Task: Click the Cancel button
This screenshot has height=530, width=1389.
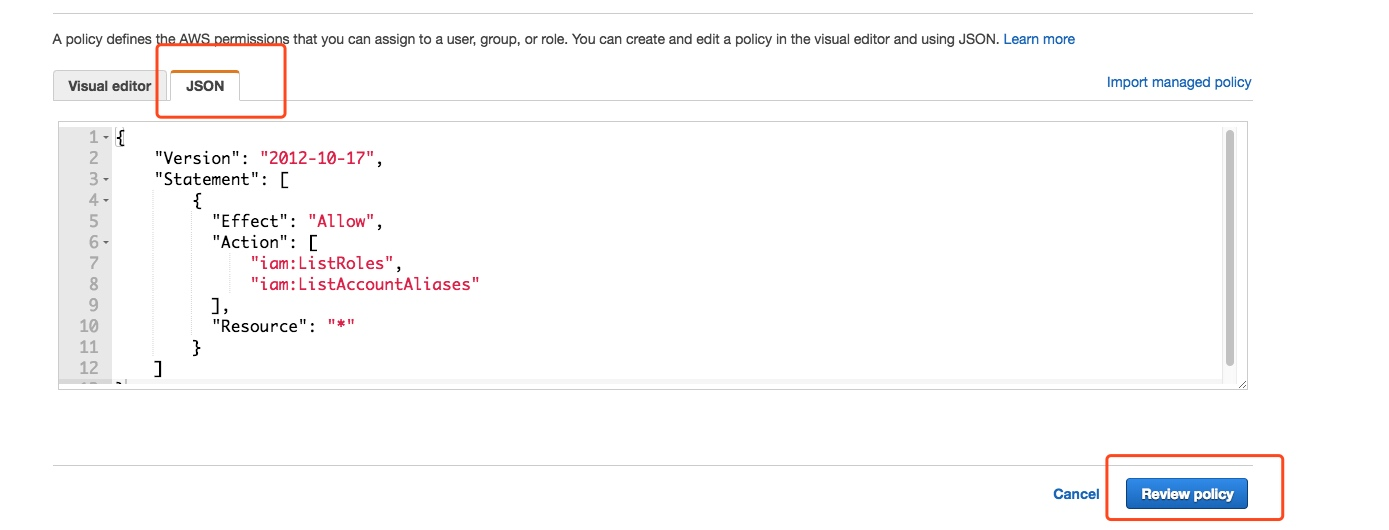Action: pyautogui.click(x=1076, y=494)
